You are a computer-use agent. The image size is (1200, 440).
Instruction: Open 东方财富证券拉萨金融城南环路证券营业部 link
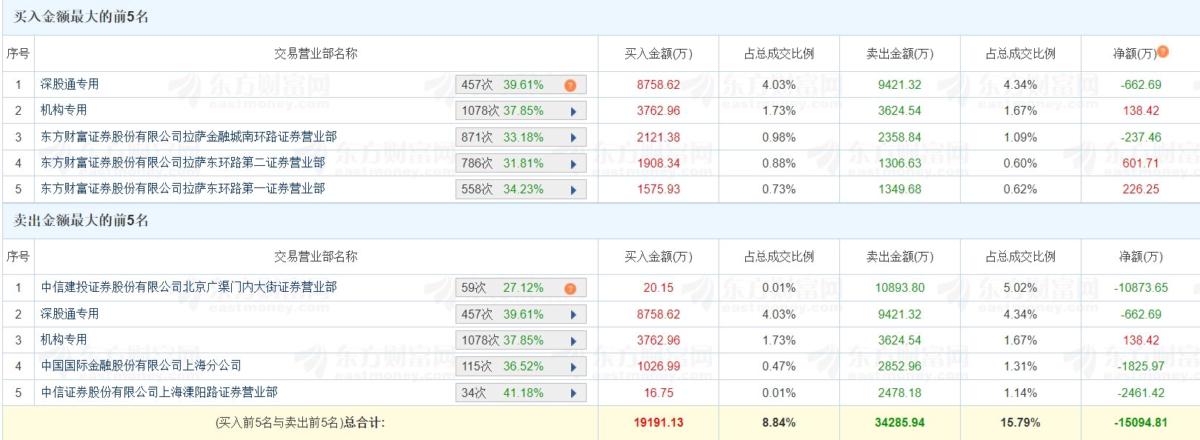click(x=190, y=136)
